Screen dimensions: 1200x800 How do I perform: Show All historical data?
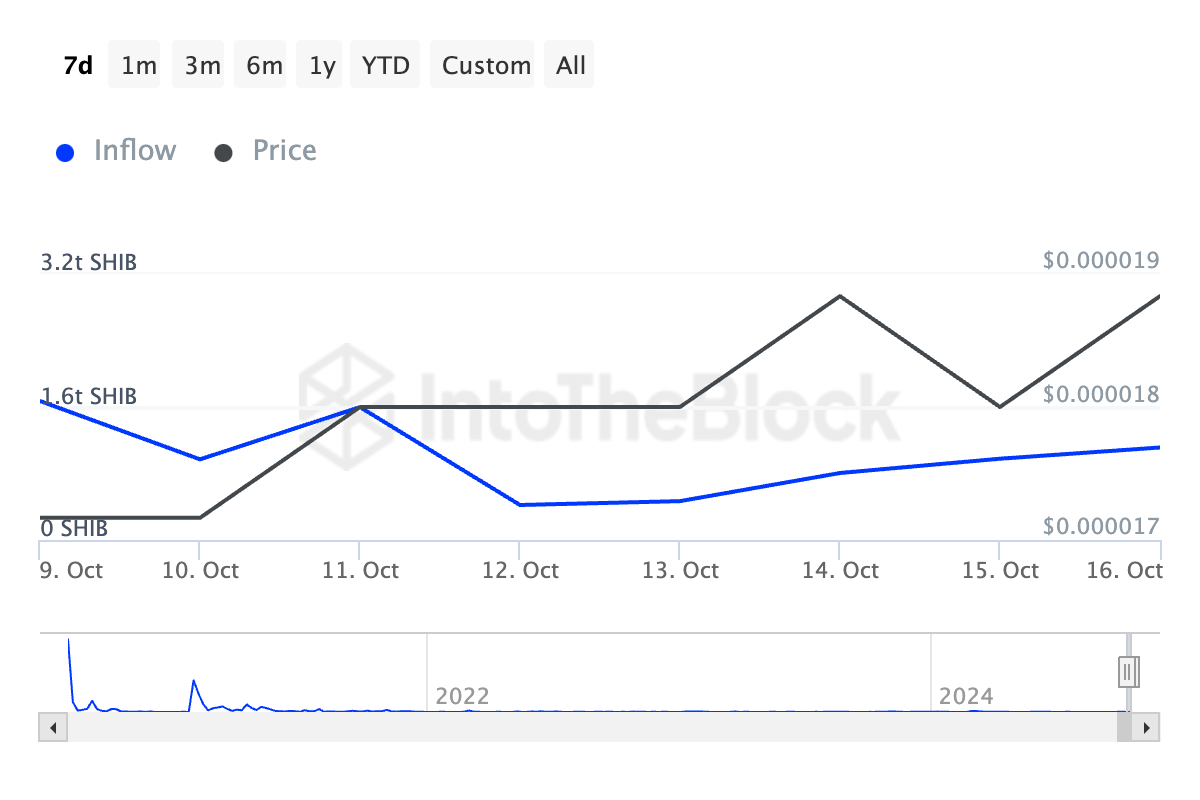tap(571, 65)
